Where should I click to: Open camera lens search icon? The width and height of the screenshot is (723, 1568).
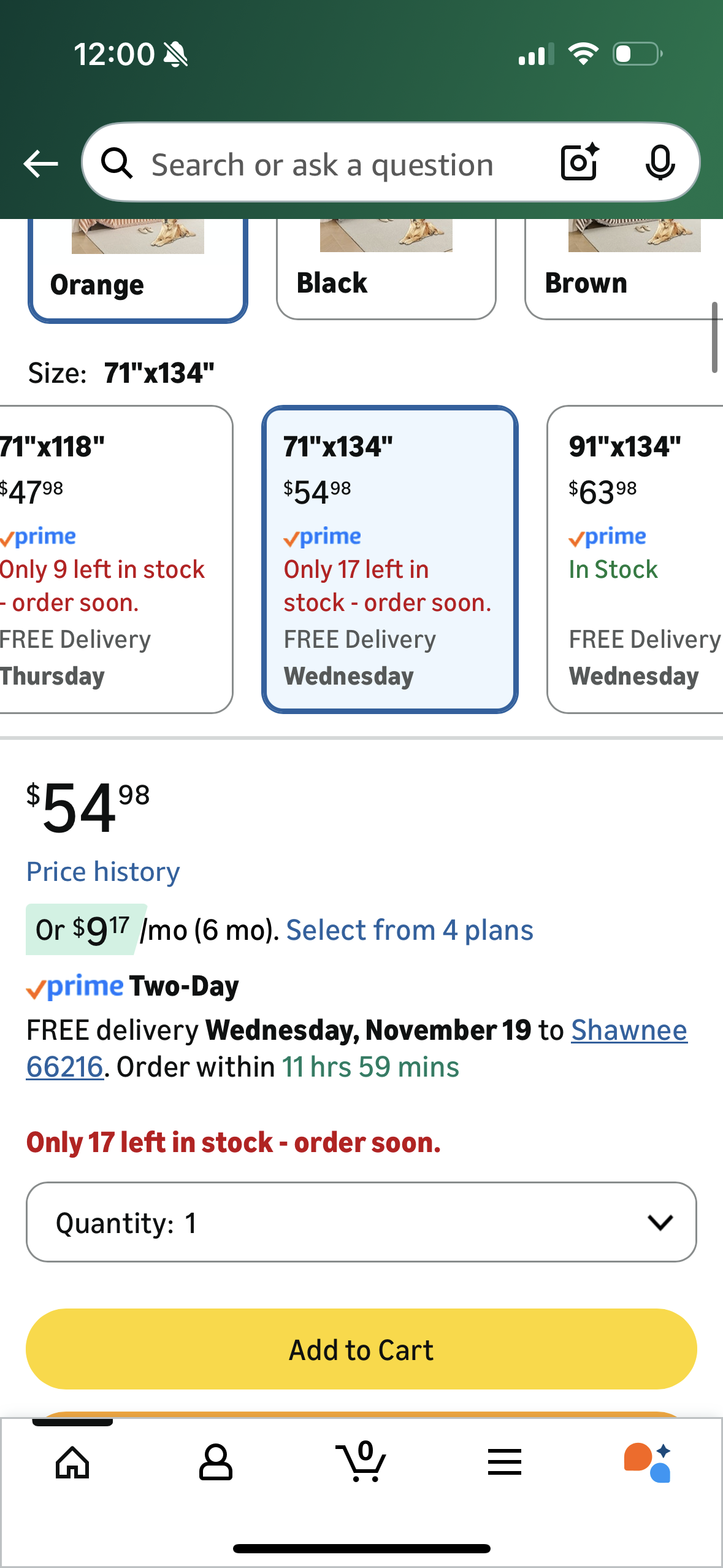[580, 163]
